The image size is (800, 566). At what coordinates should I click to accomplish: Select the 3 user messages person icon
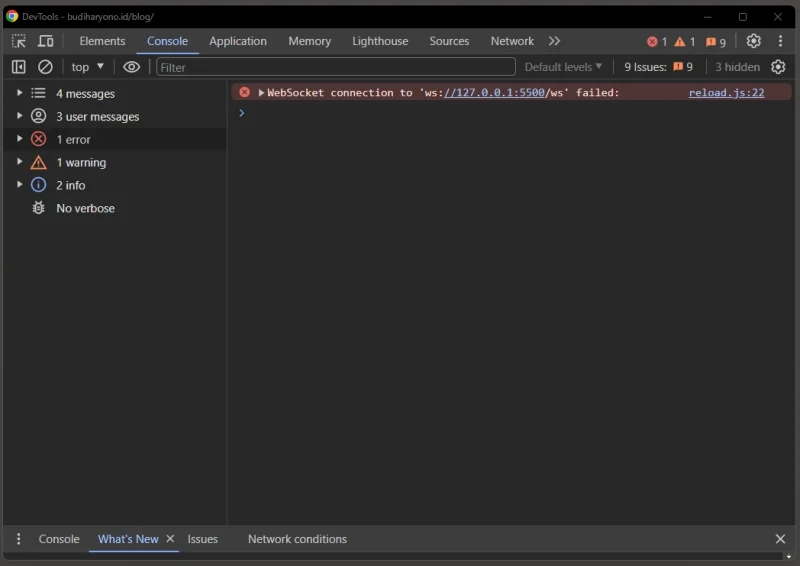pos(38,116)
